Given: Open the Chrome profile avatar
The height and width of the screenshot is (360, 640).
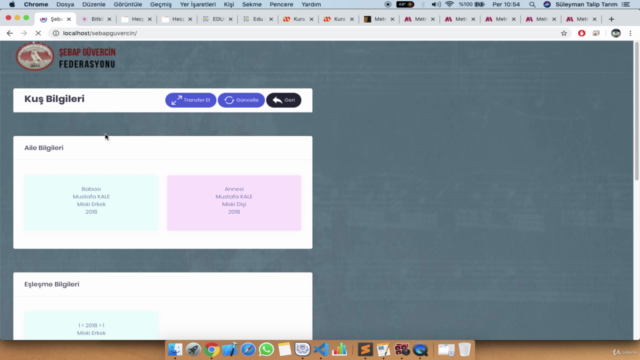Looking at the screenshot, I should [x=616, y=33].
